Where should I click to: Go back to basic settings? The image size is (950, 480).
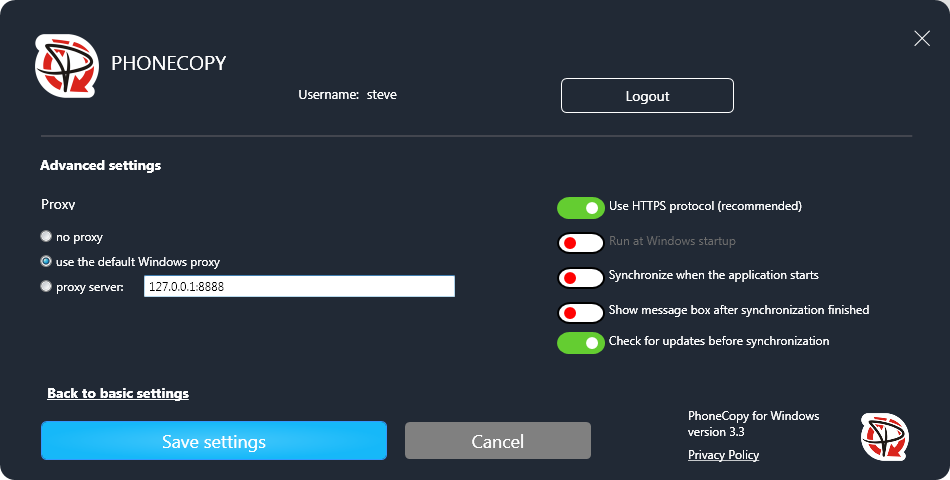pyautogui.click(x=118, y=394)
